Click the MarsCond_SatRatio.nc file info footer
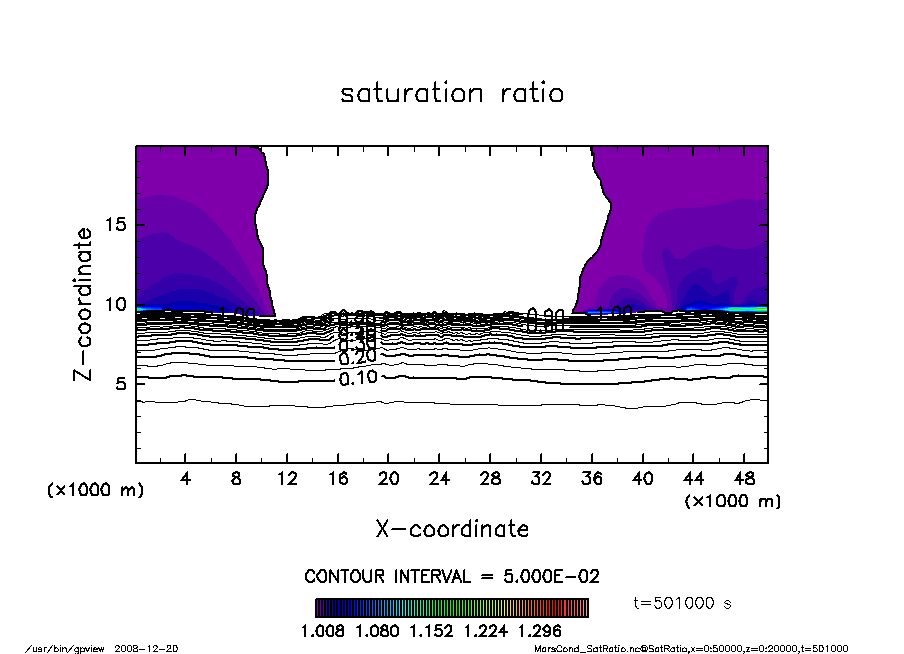 click(691, 648)
